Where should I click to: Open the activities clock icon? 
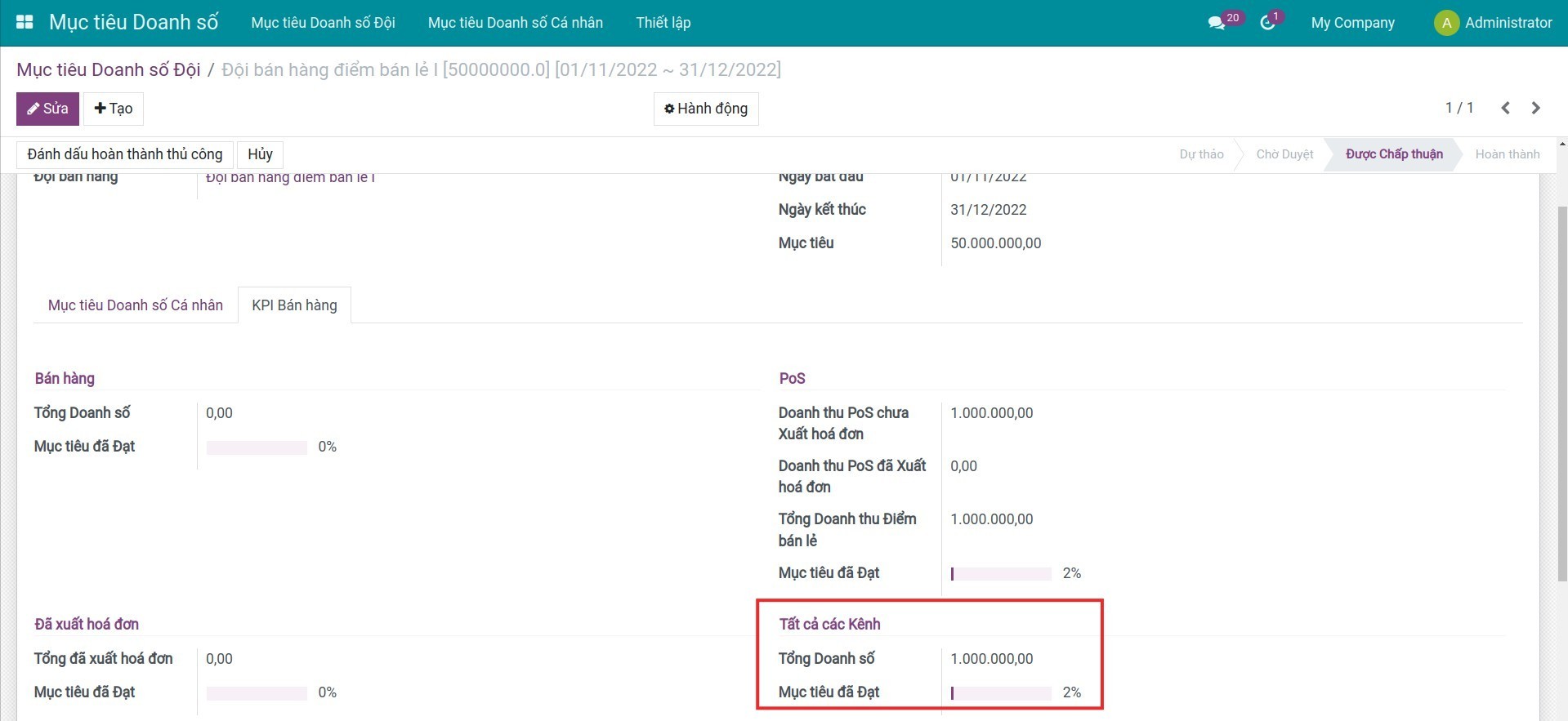tap(1267, 23)
